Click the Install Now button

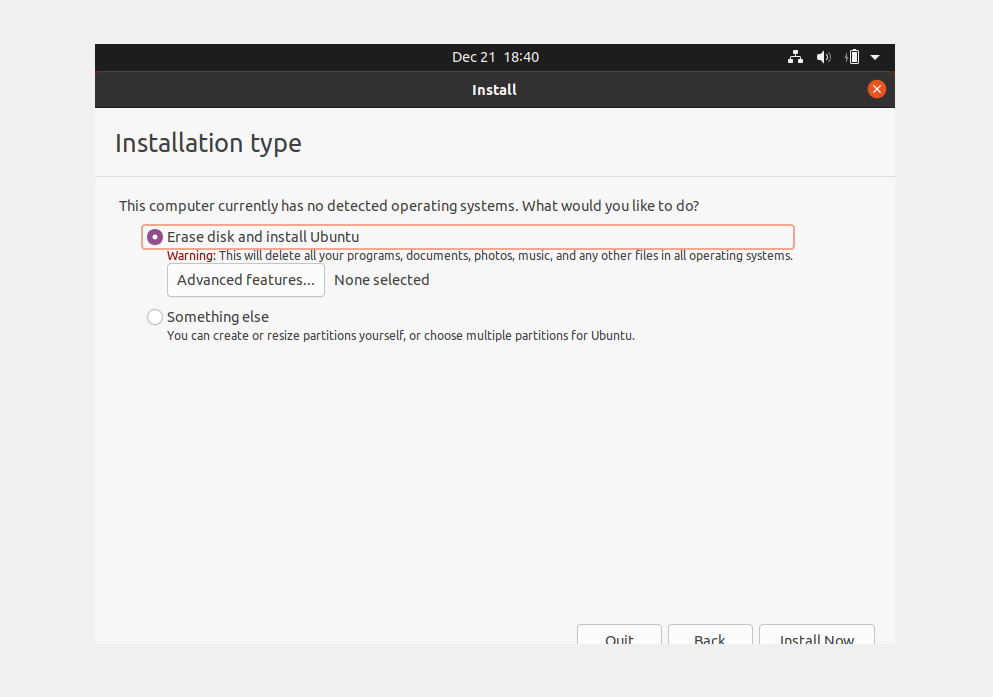tap(817, 635)
